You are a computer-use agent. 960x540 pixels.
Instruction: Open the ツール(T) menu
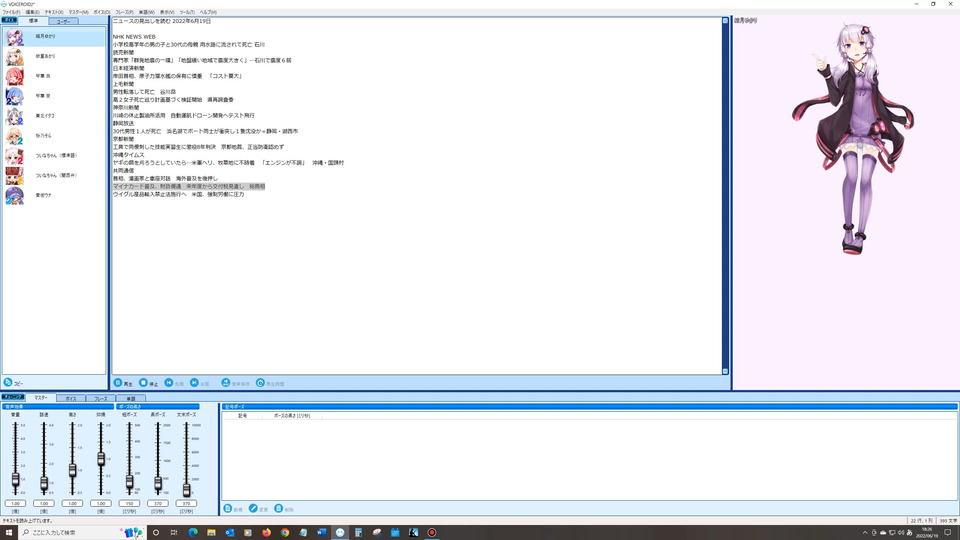pos(187,12)
